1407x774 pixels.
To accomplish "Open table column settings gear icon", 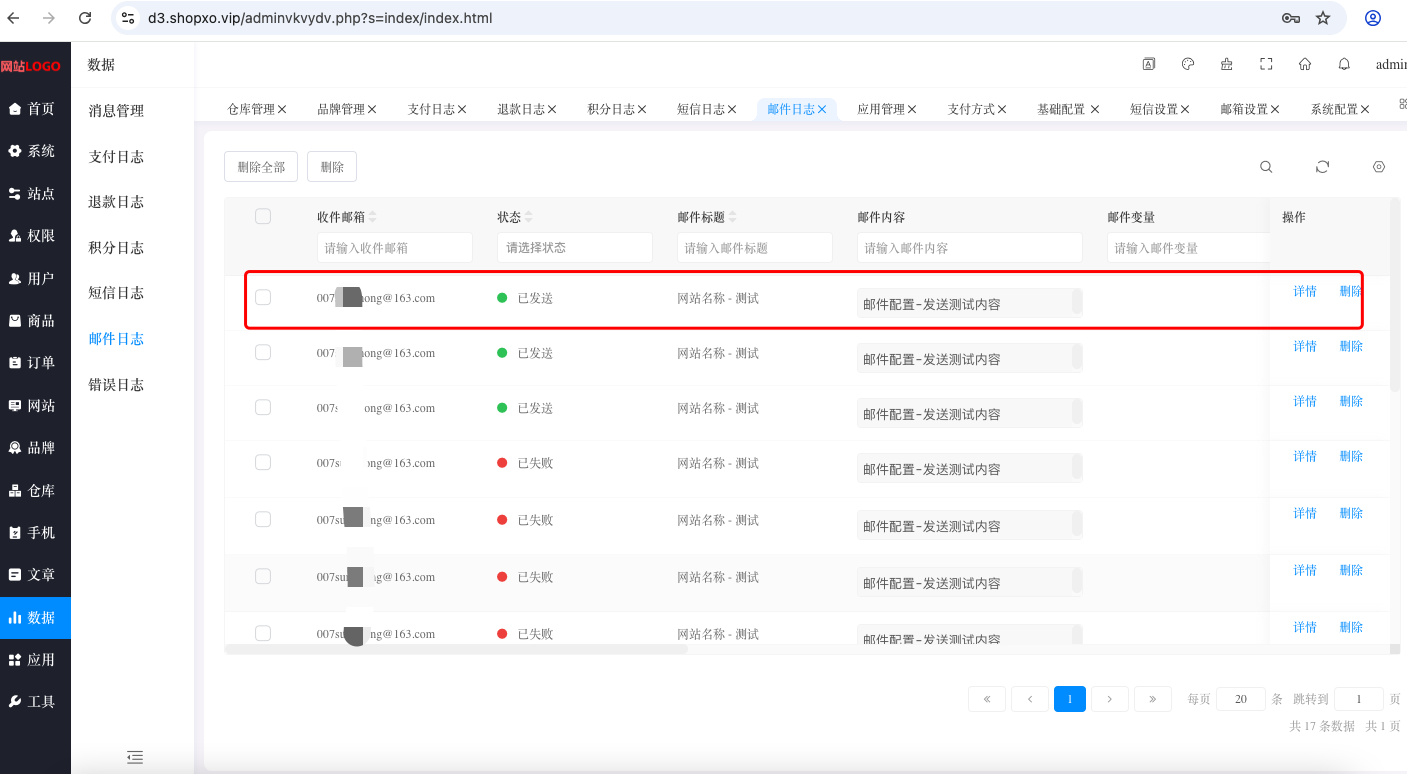I will (x=1379, y=167).
